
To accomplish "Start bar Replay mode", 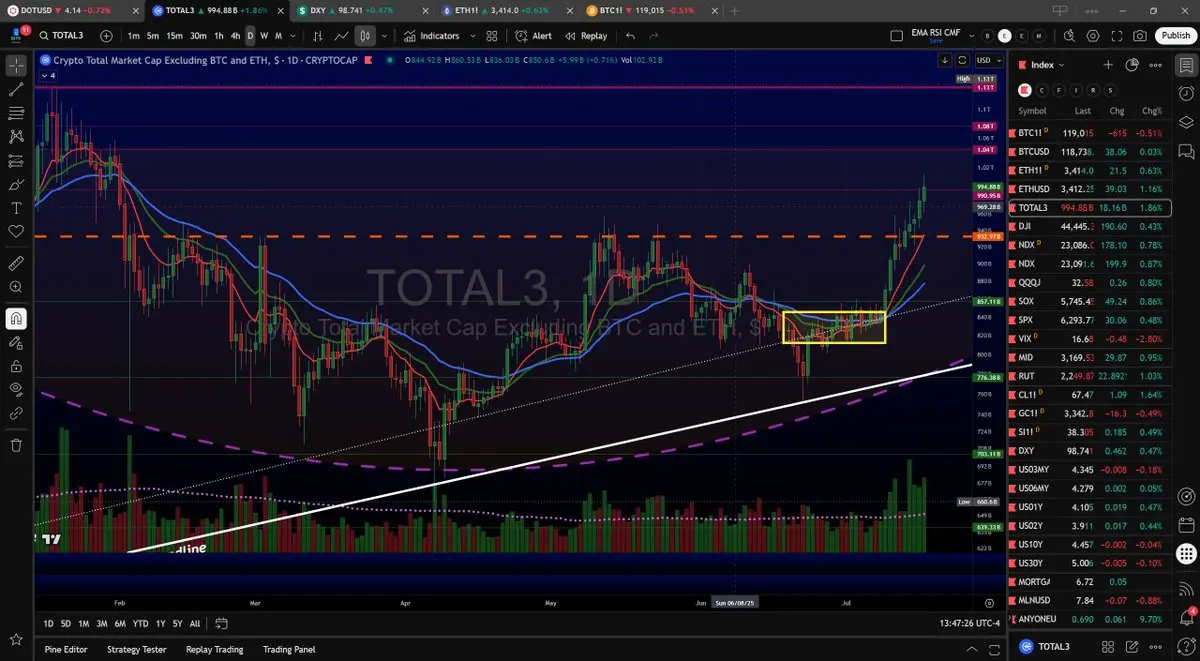I will 586,36.
